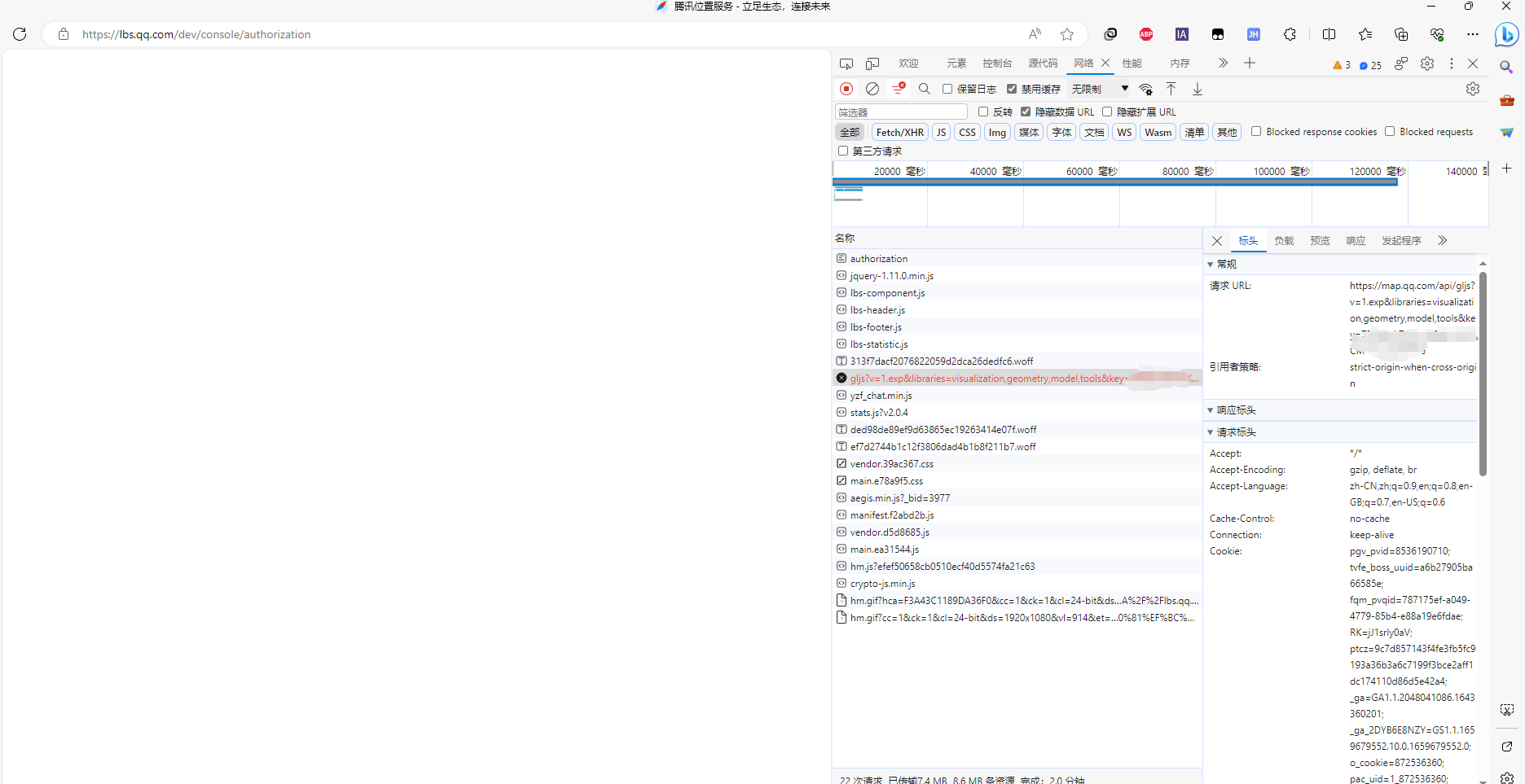
Task: Select the failed gljs request row
Action: pos(1017,379)
